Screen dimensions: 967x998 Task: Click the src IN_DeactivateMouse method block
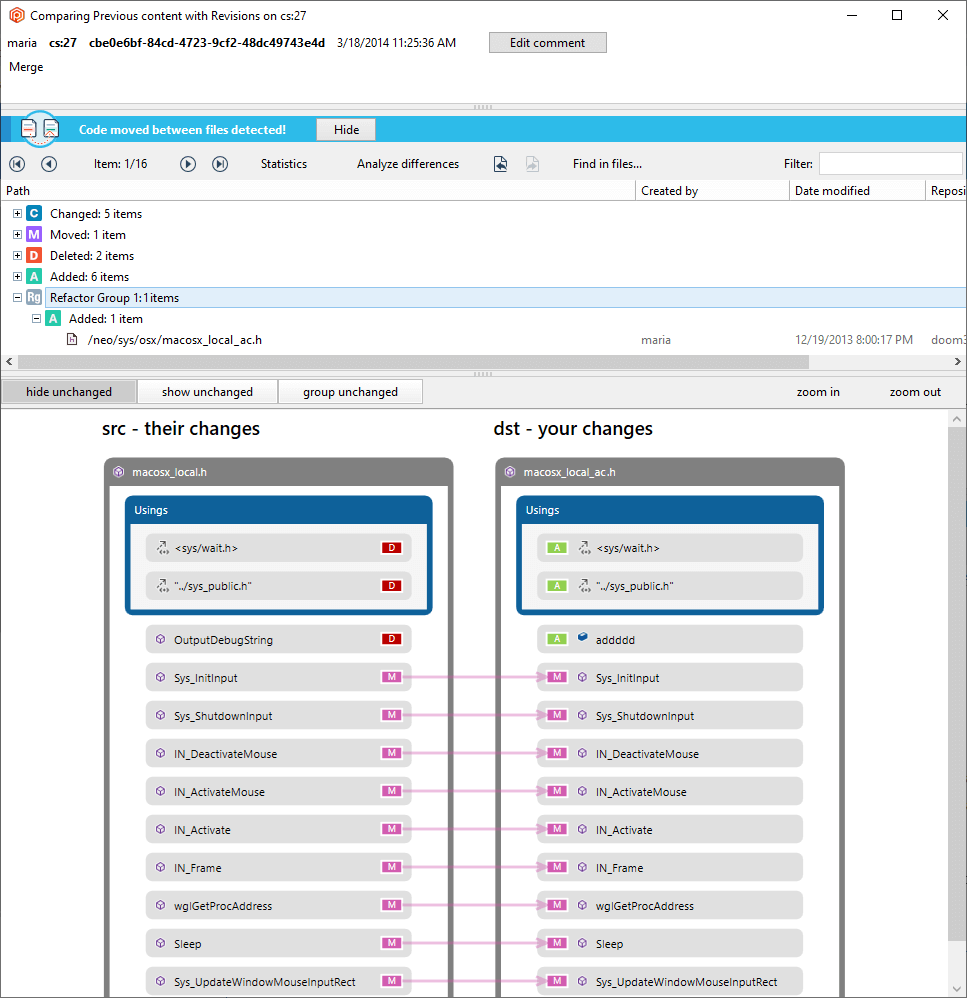[x=278, y=754]
